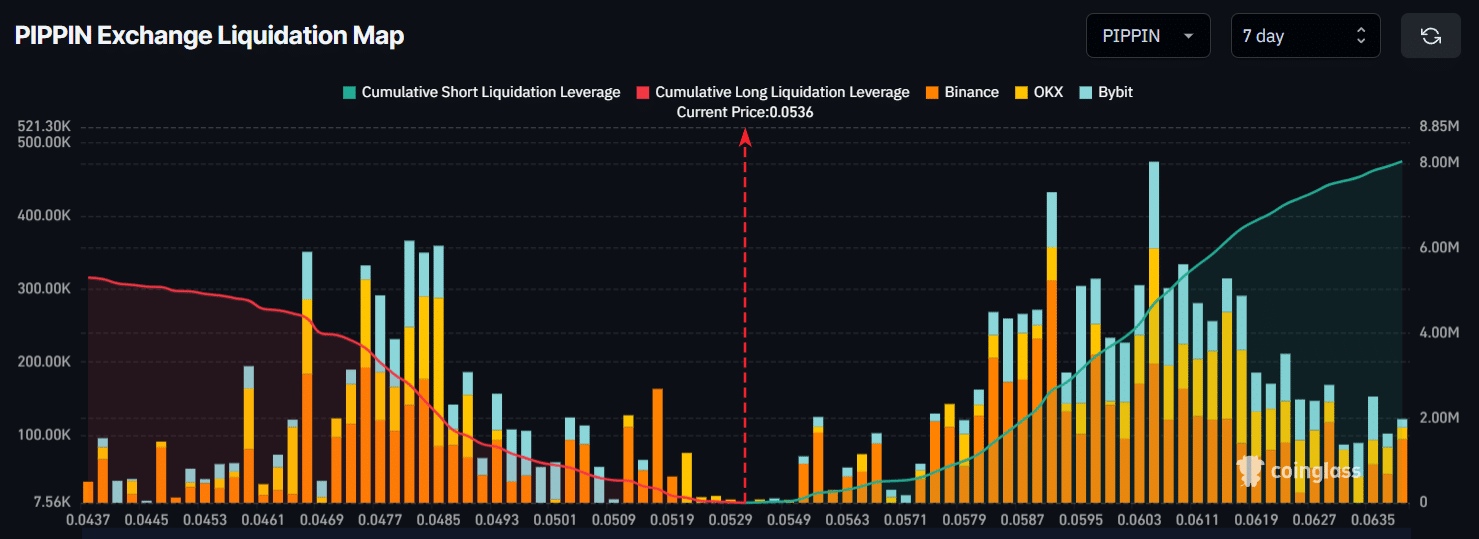Click the PIPPIN dropdown caret arrow

point(1188,36)
